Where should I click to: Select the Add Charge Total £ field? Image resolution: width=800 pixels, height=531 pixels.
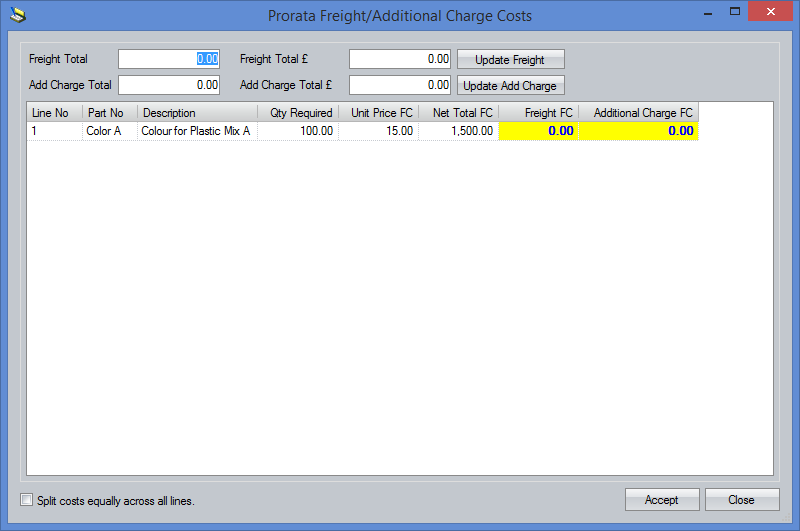click(399, 85)
